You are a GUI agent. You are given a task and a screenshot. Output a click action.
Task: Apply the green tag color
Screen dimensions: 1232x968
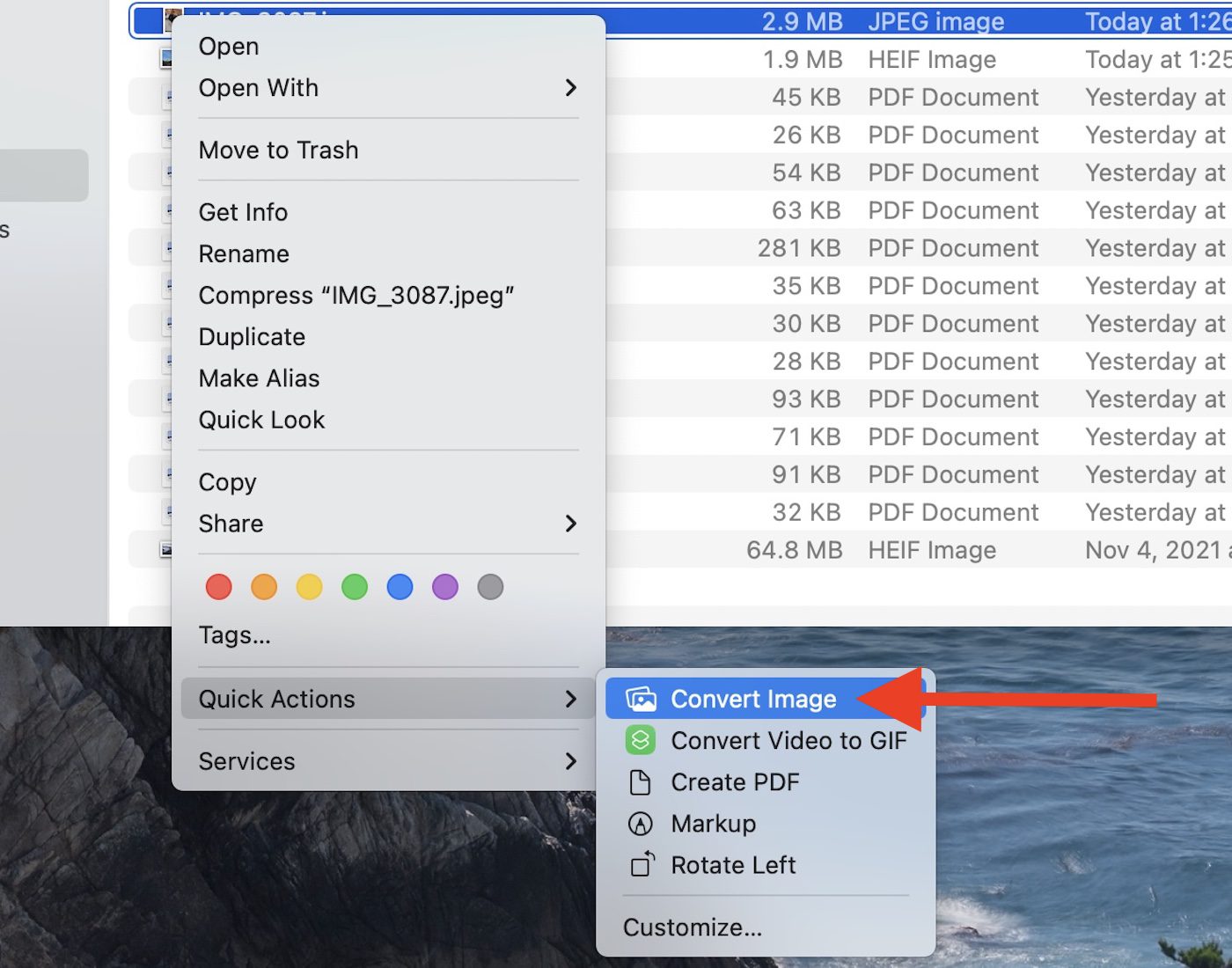[x=355, y=587]
